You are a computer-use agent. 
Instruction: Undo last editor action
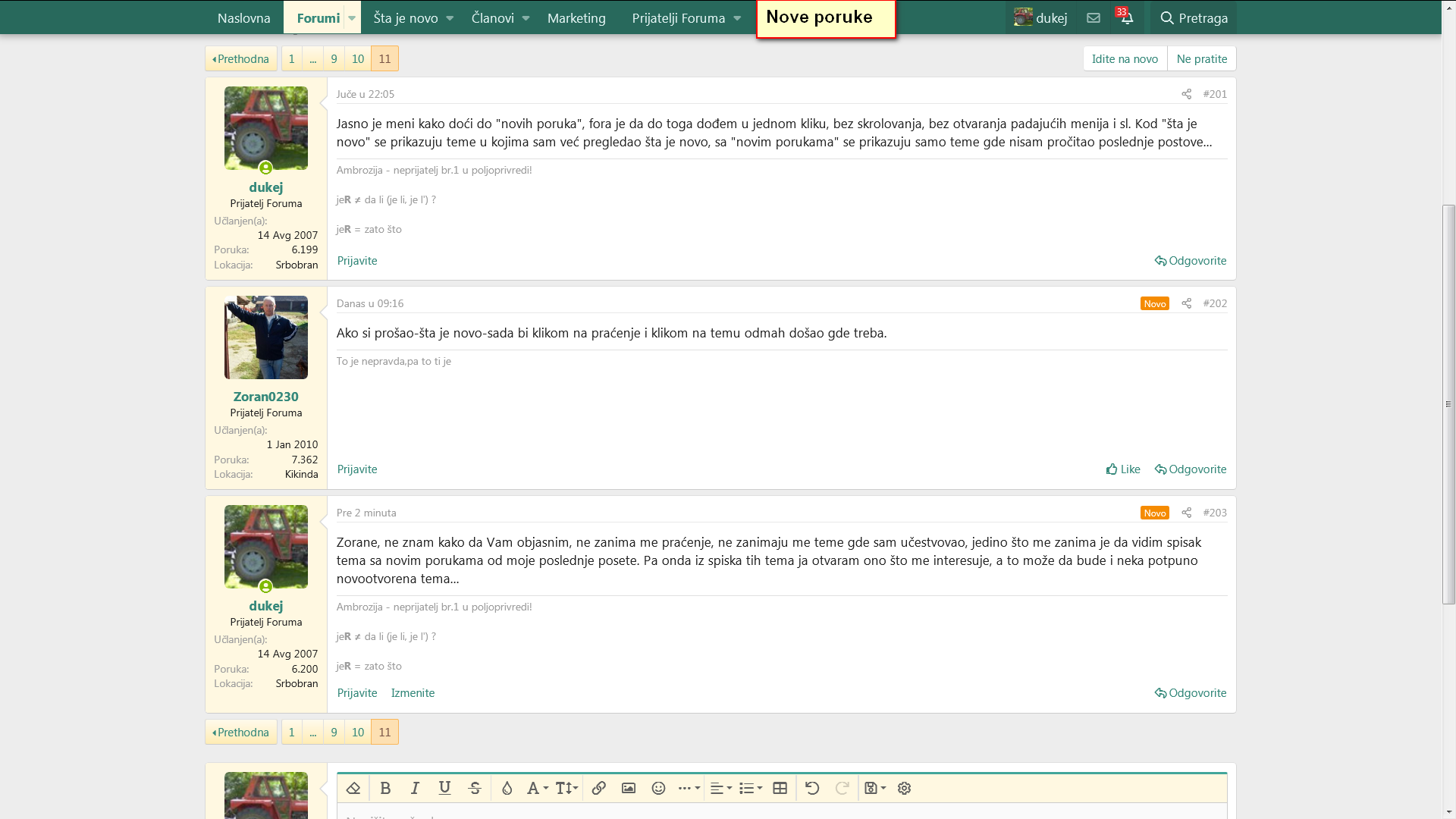[812, 788]
